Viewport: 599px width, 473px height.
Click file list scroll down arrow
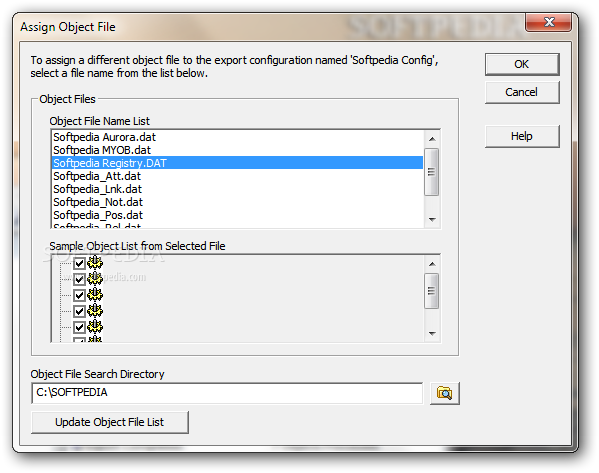(x=432, y=220)
